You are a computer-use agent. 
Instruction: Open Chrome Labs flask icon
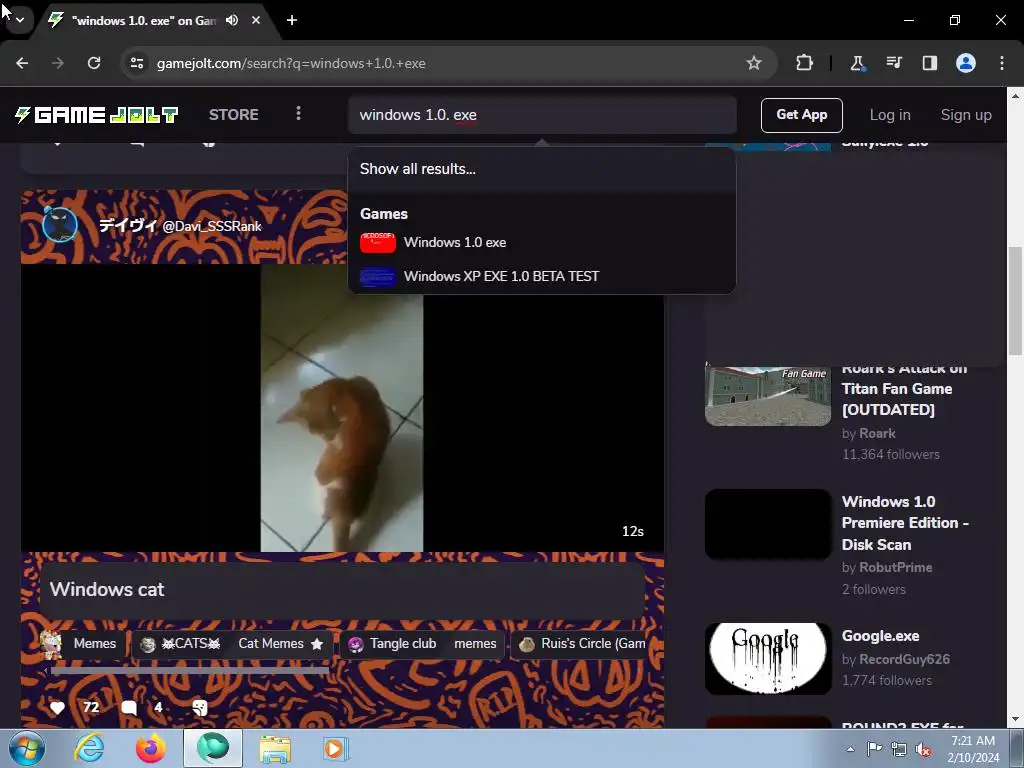coord(857,63)
